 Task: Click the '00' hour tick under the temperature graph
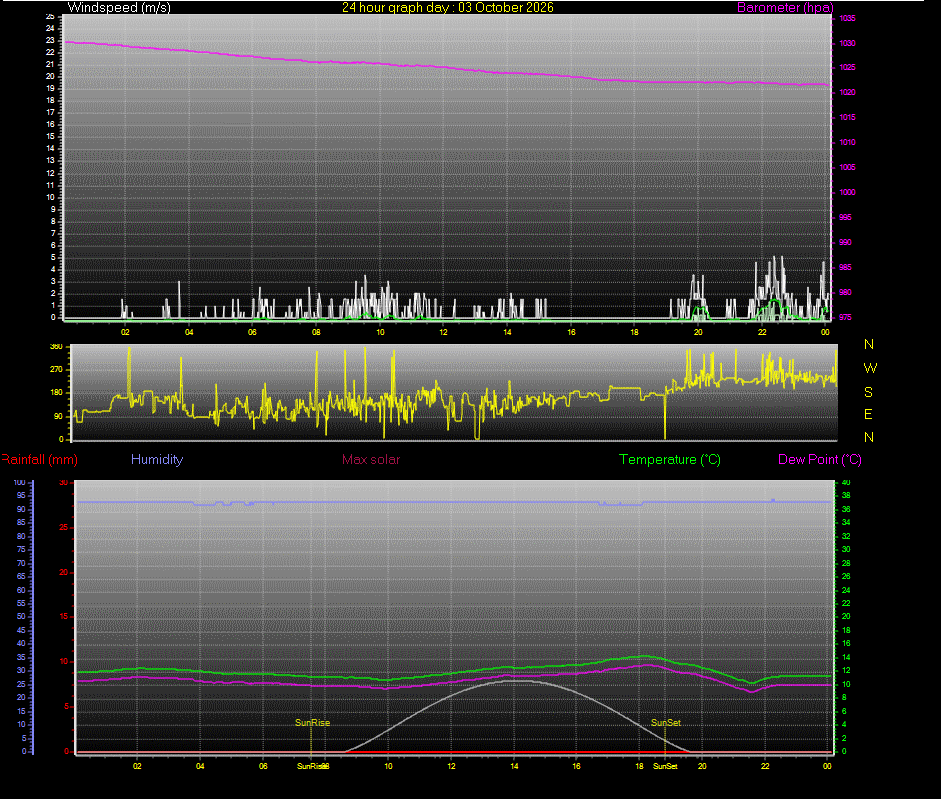(x=827, y=766)
